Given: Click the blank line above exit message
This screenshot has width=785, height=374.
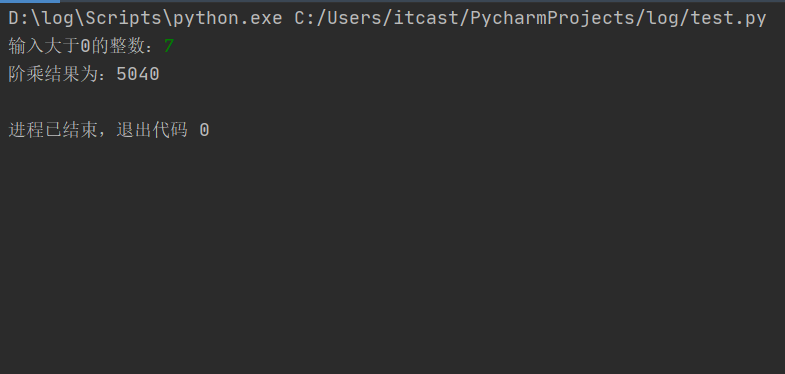Looking at the screenshot, I should (x=392, y=103).
